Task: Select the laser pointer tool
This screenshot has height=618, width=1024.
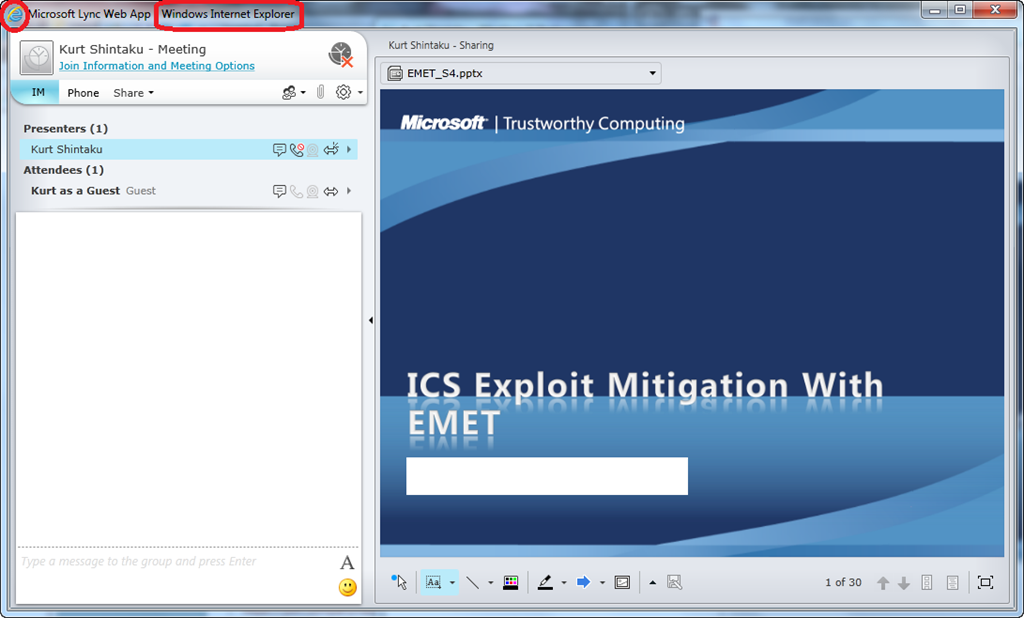Action: point(400,582)
